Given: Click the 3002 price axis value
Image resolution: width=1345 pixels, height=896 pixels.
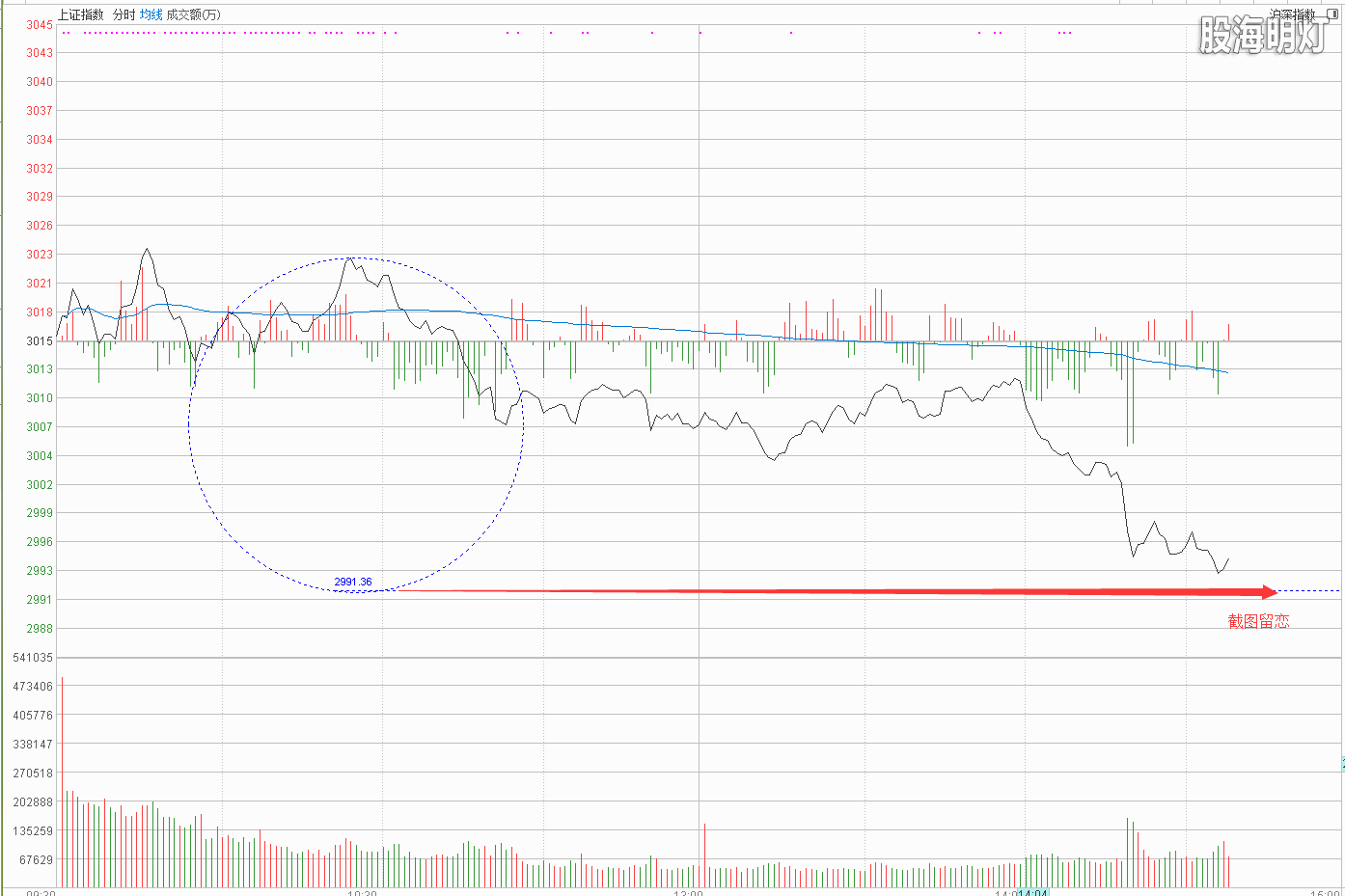Looking at the screenshot, I should [x=40, y=485].
